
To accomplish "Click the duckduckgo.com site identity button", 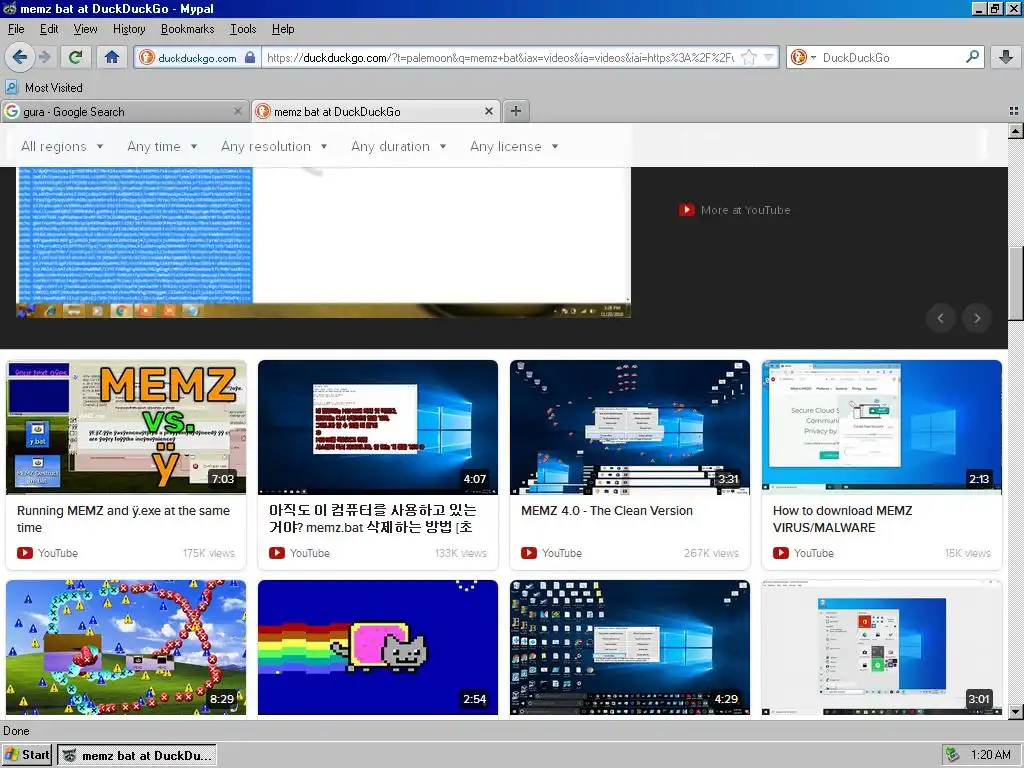I will [197, 57].
